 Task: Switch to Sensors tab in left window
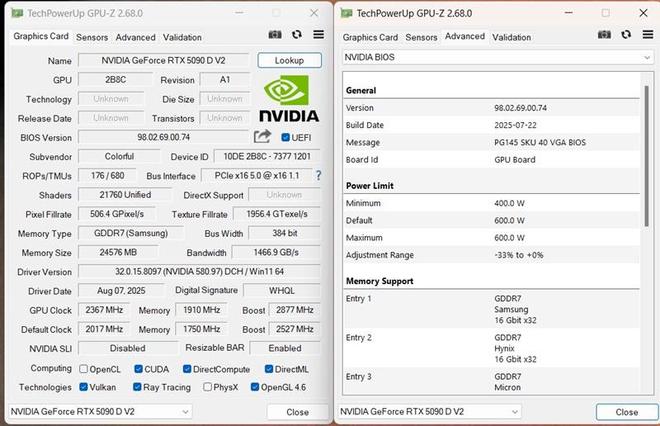click(x=92, y=37)
